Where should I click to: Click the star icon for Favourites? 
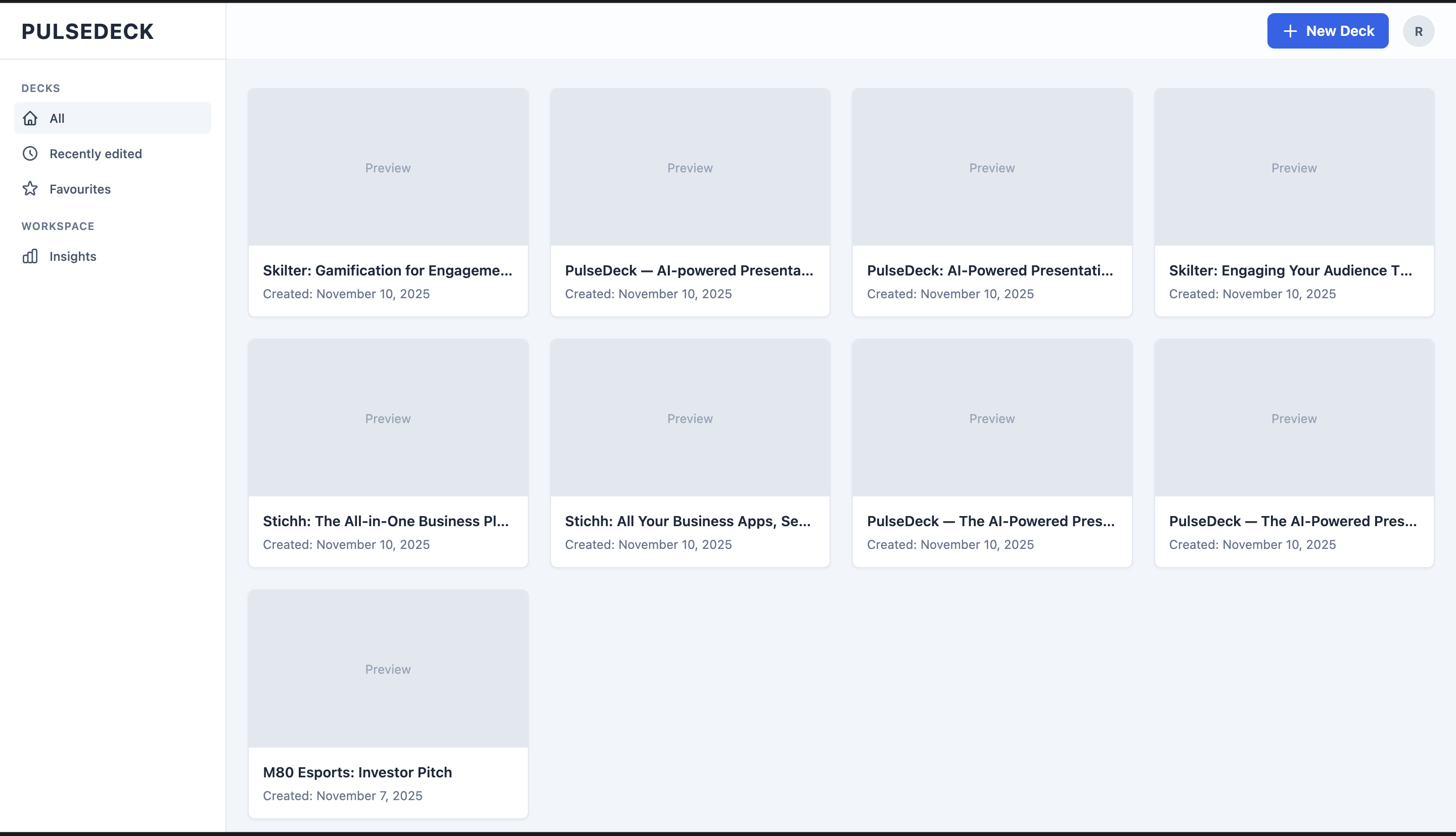click(30, 189)
